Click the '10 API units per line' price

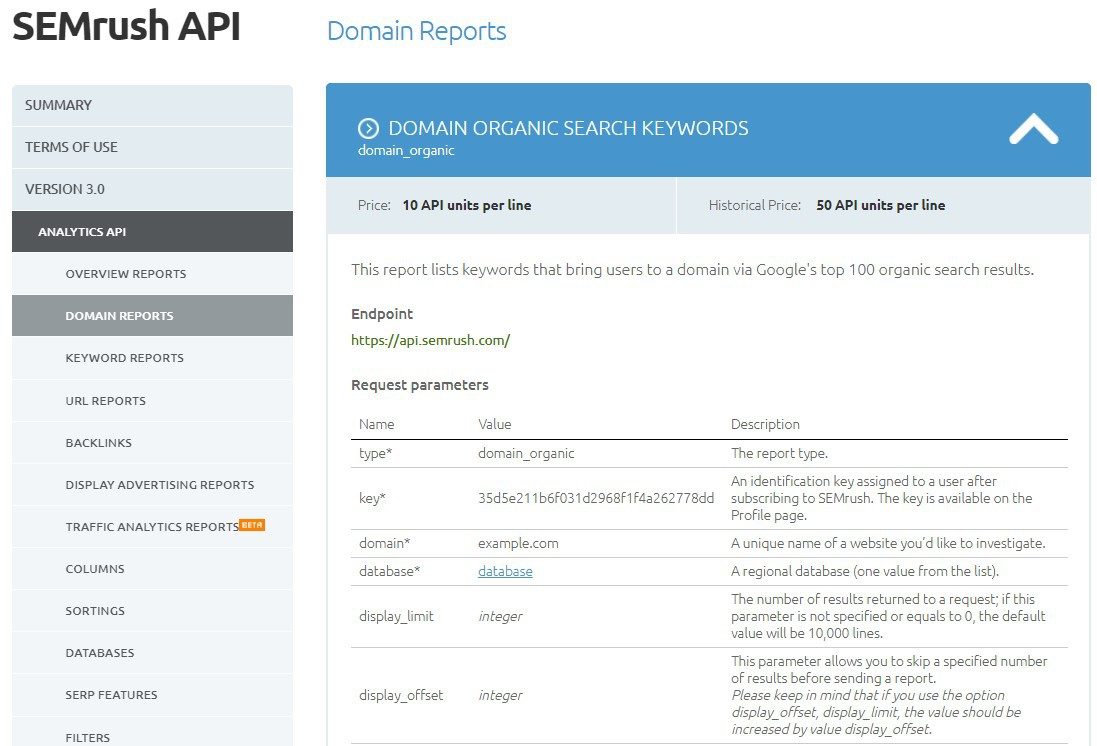(x=467, y=205)
